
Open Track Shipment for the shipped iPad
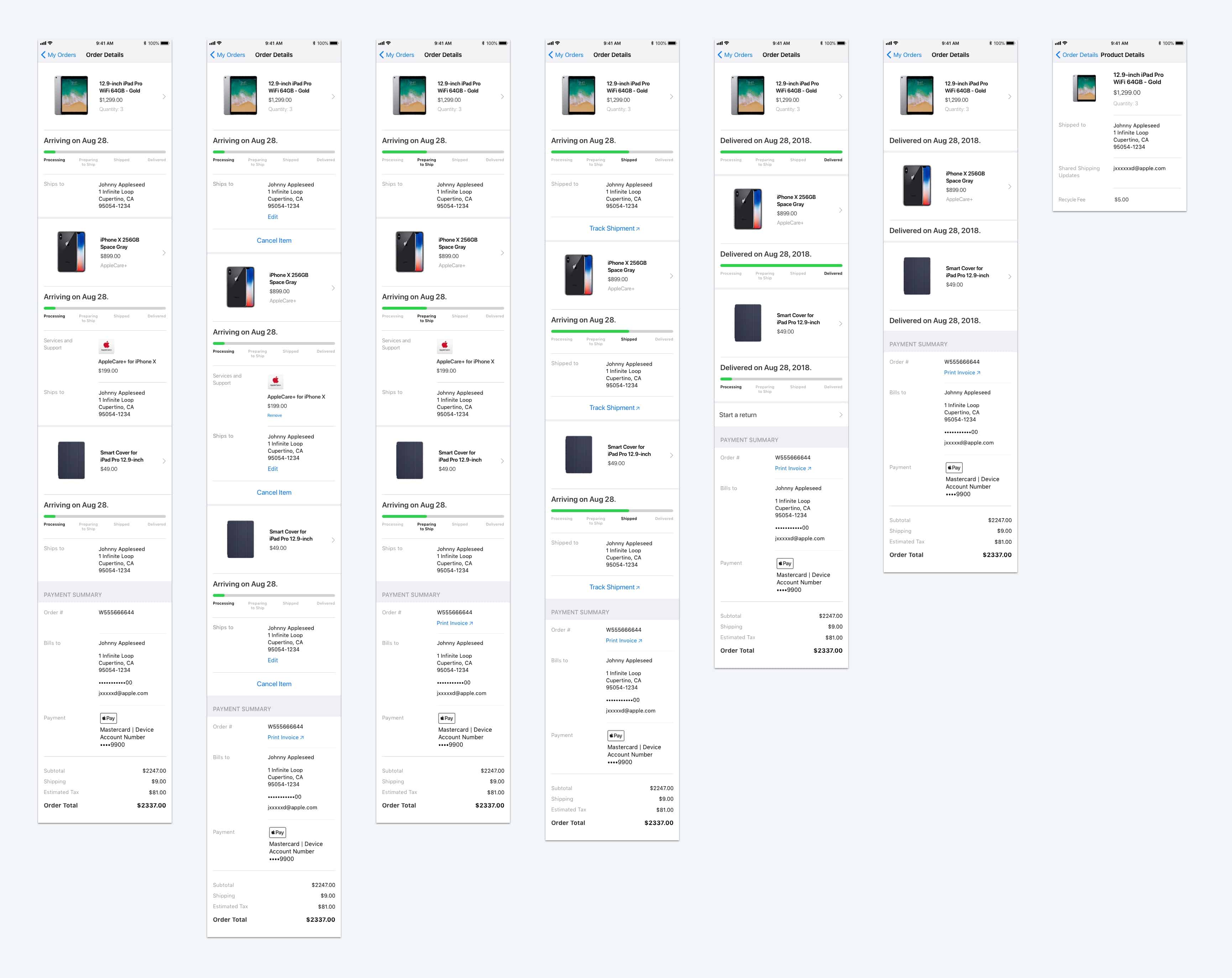[x=614, y=228]
